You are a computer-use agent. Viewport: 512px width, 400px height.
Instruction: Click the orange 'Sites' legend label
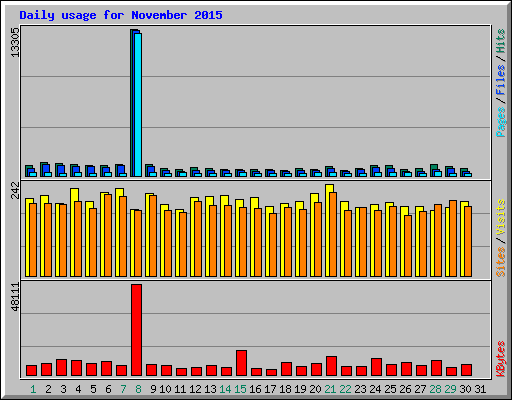500,262
